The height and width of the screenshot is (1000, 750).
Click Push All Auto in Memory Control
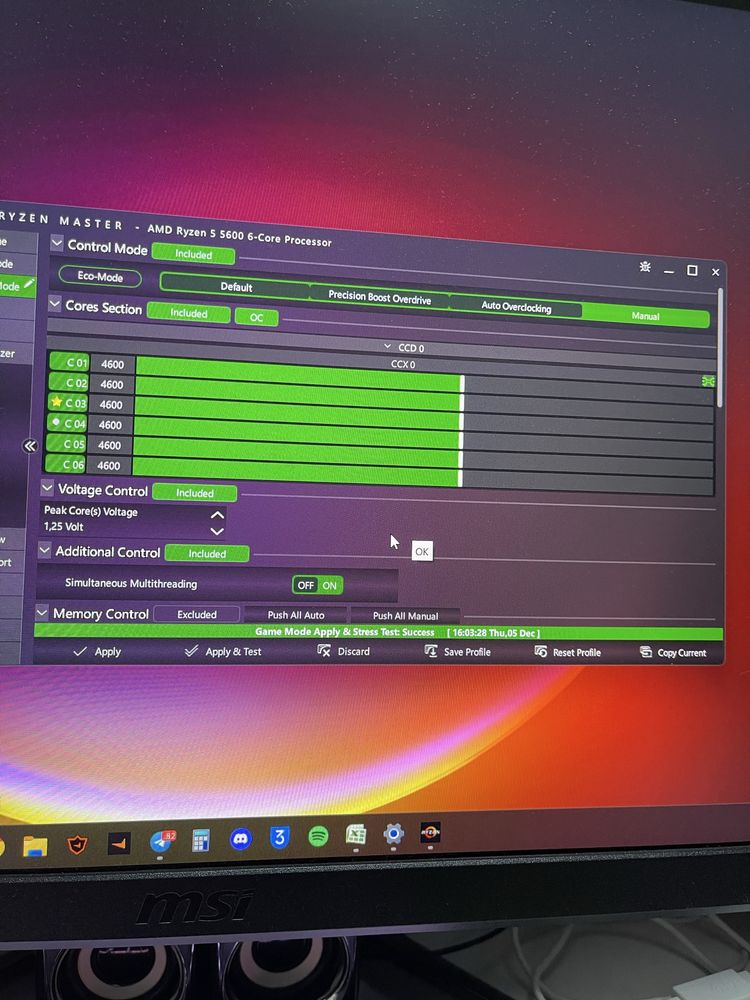(296, 615)
